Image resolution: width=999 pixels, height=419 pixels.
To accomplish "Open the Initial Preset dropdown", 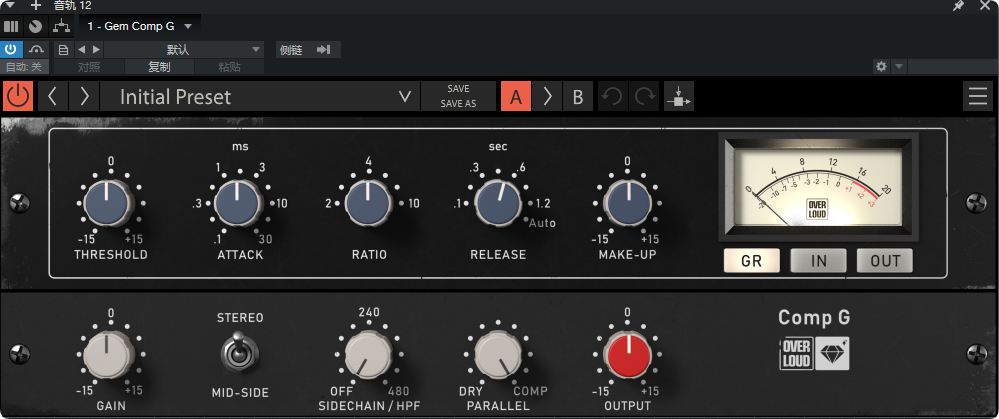I will 260,96.
